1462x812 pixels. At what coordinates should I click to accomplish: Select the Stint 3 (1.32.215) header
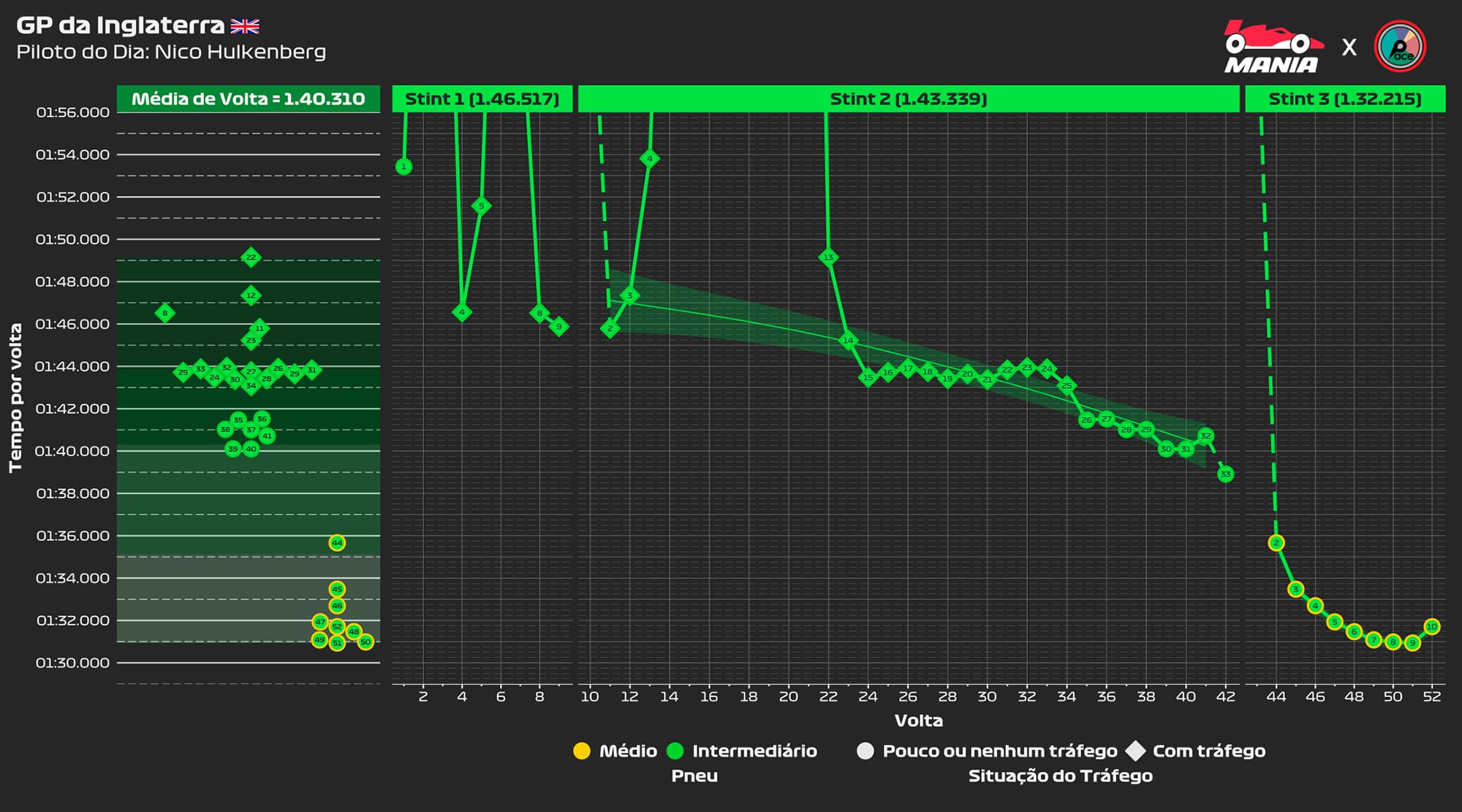(x=1345, y=99)
